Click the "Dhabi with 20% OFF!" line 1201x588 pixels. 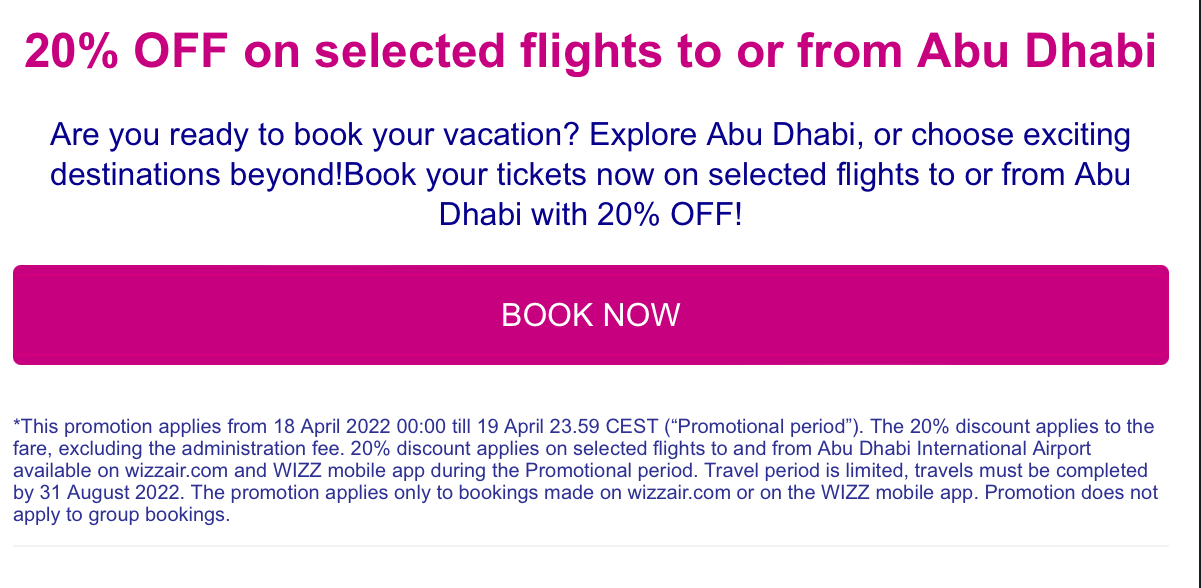591,214
